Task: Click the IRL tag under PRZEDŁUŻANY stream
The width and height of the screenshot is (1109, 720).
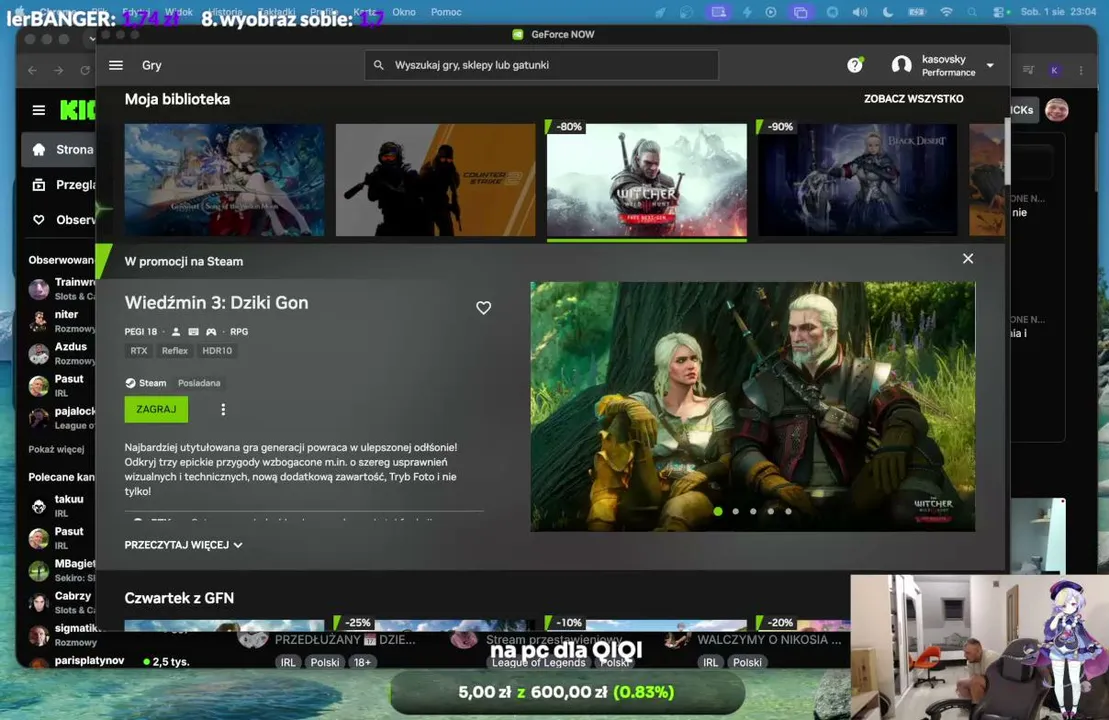Action: [x=288, y=662]
